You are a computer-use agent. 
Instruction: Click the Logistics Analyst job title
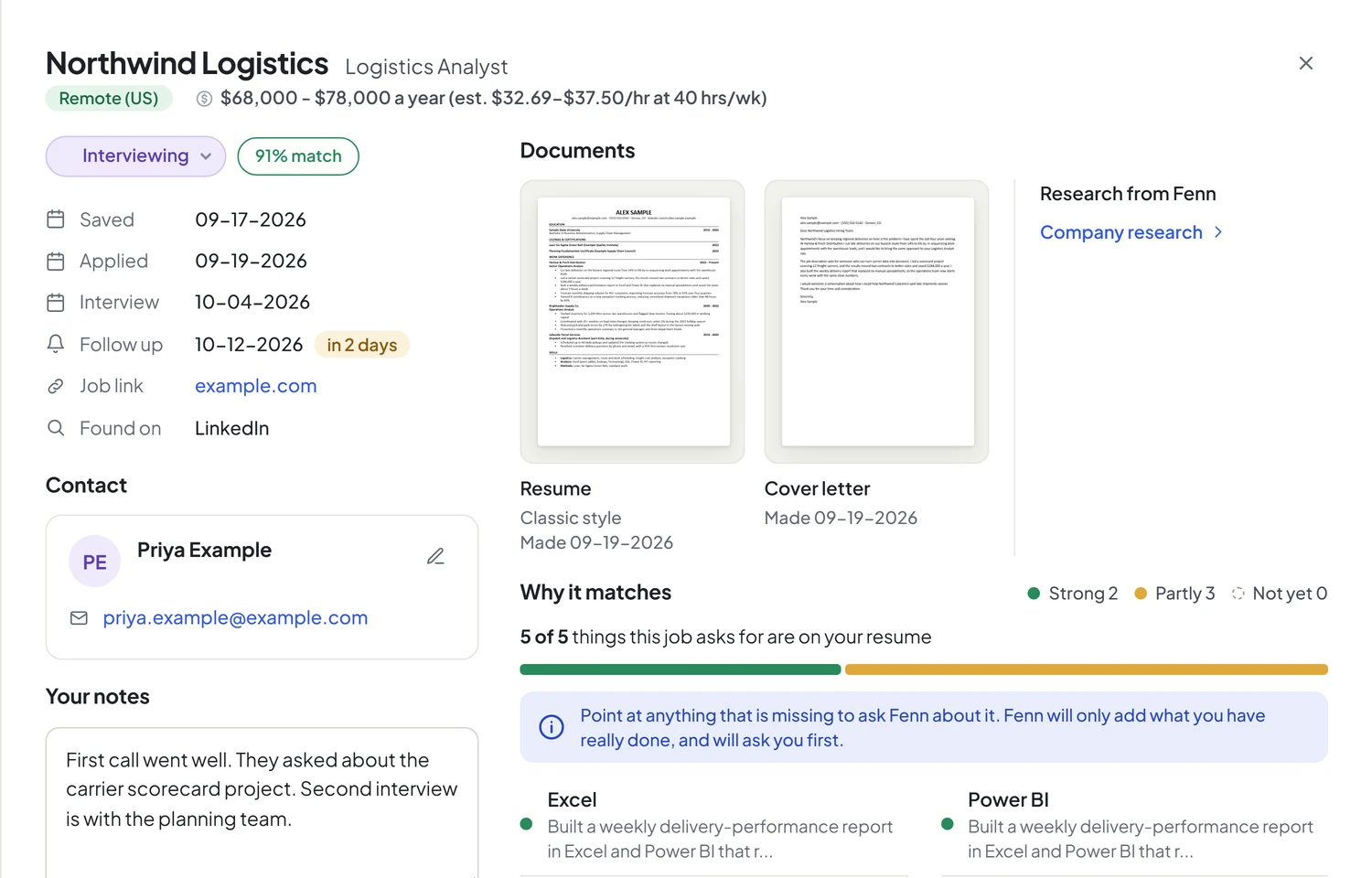(x=426, y=67)
